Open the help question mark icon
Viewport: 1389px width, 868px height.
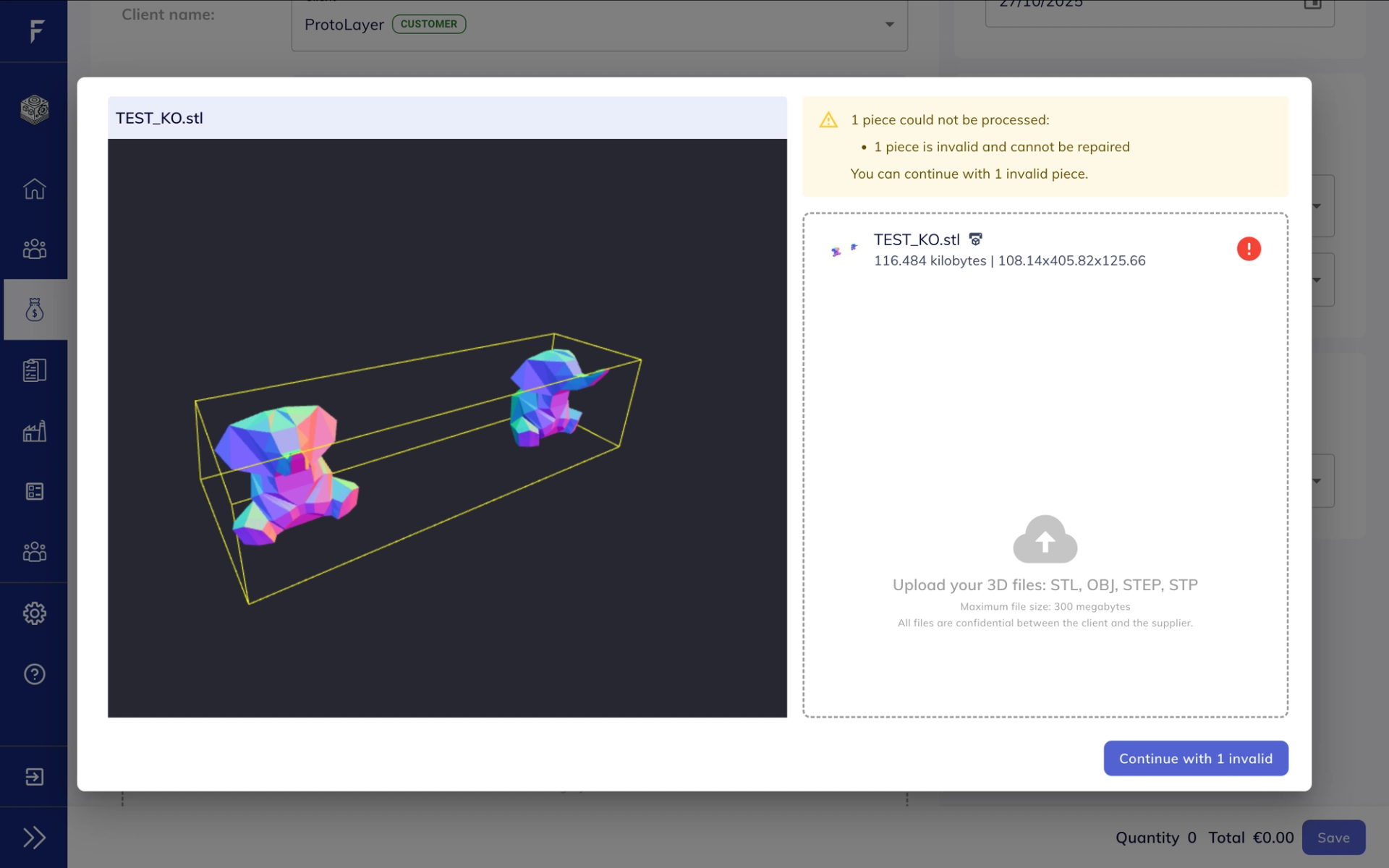click(34, 674)
